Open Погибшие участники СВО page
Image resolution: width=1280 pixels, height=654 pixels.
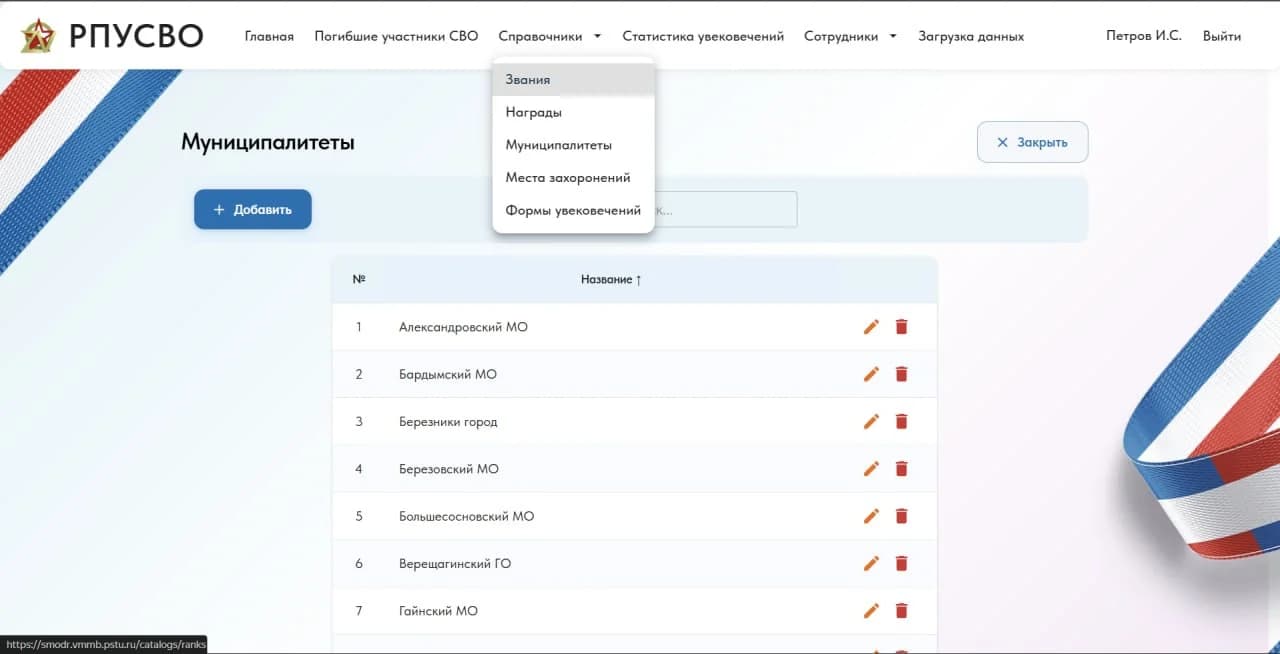tap(396, 36)
